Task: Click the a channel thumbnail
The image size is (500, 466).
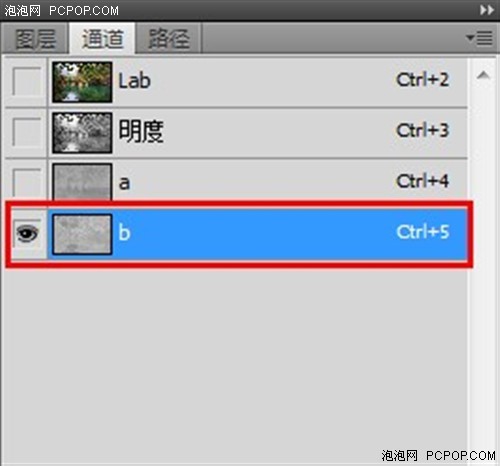Action: (82, 182)
